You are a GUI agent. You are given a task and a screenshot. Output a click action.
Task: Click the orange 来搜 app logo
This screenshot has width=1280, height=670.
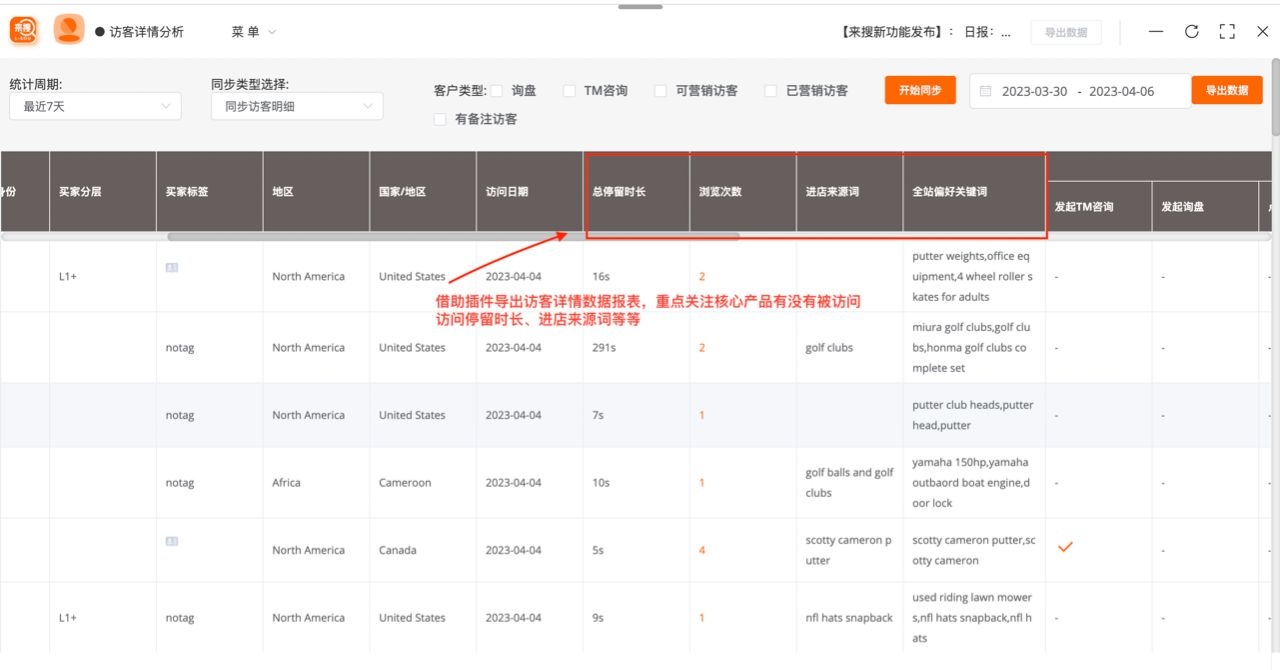(24, 30)
